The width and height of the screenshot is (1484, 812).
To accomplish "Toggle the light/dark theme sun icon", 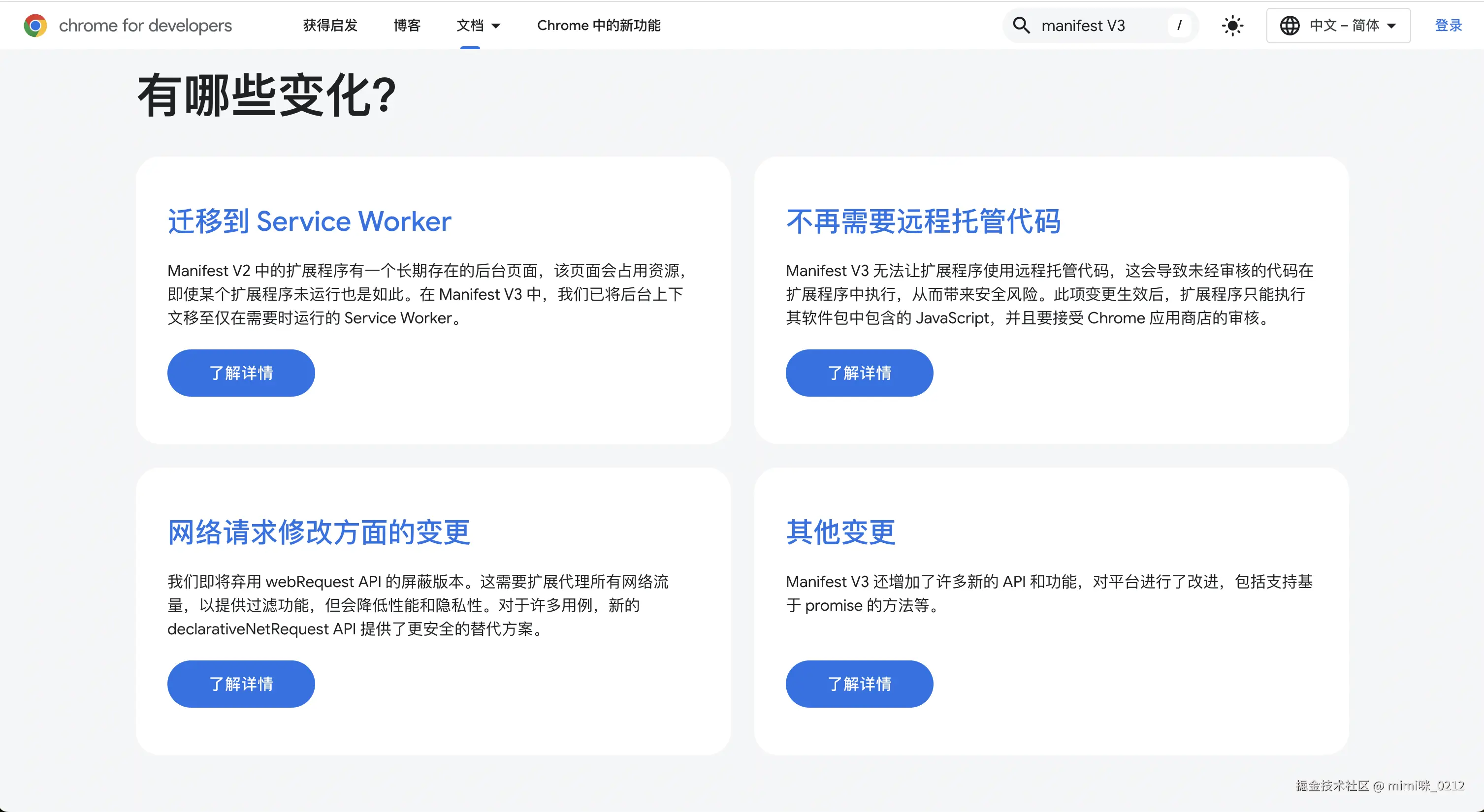I will pos(1232,25).
